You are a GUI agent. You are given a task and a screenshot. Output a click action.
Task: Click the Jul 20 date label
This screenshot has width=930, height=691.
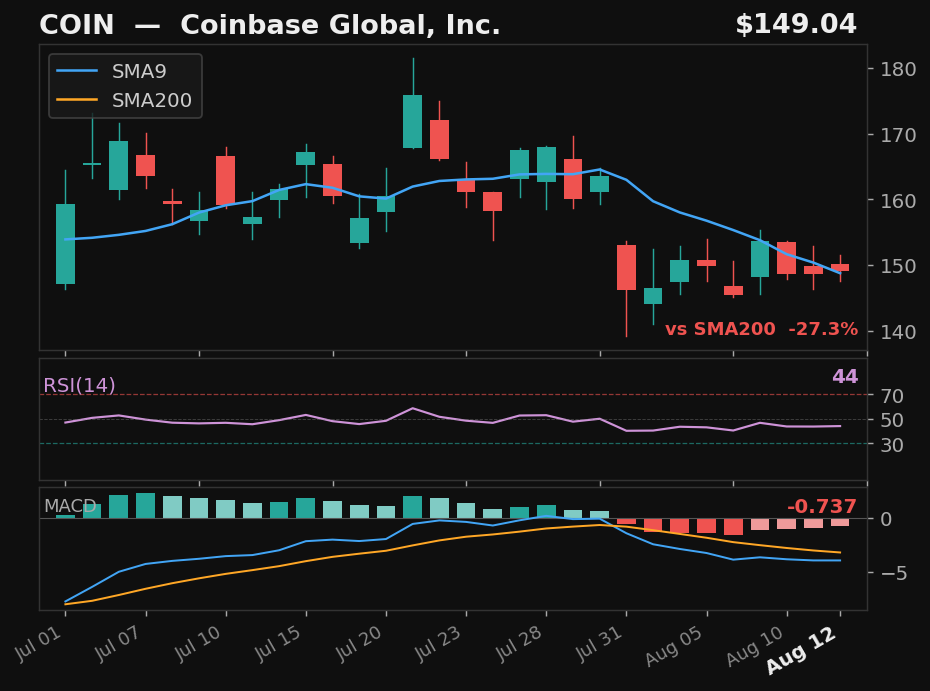coord(358,643)
